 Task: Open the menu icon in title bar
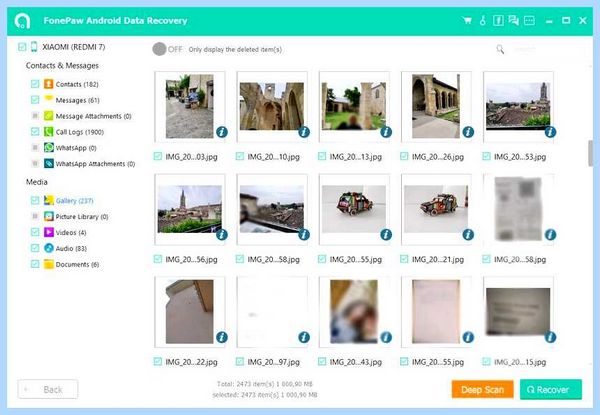529,20
